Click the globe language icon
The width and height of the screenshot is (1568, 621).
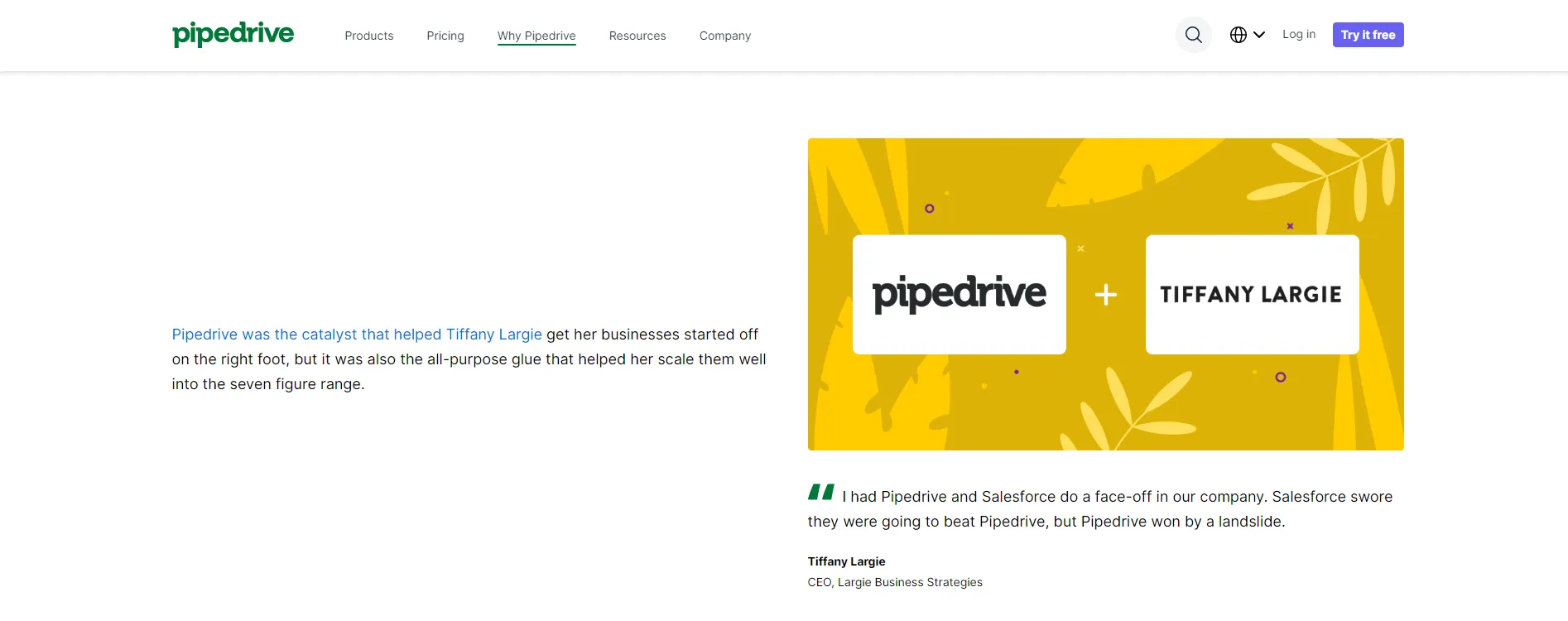(1238, 35)
